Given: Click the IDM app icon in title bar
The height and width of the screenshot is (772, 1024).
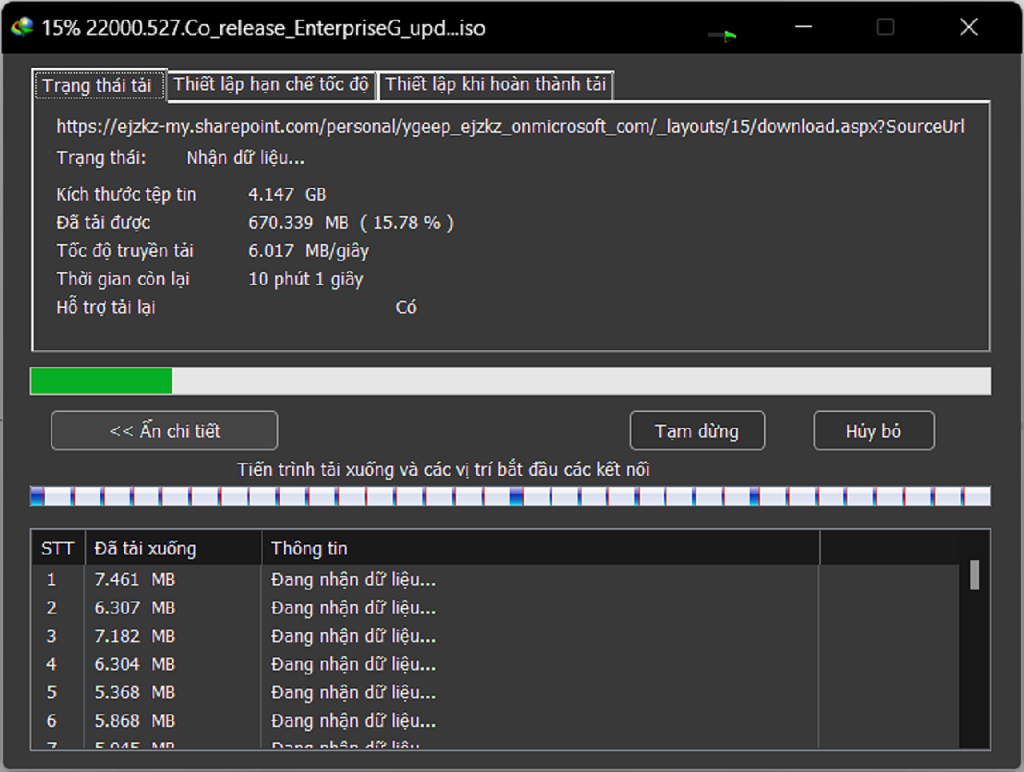Looking at the screenshot, I should tap(22, 27).
